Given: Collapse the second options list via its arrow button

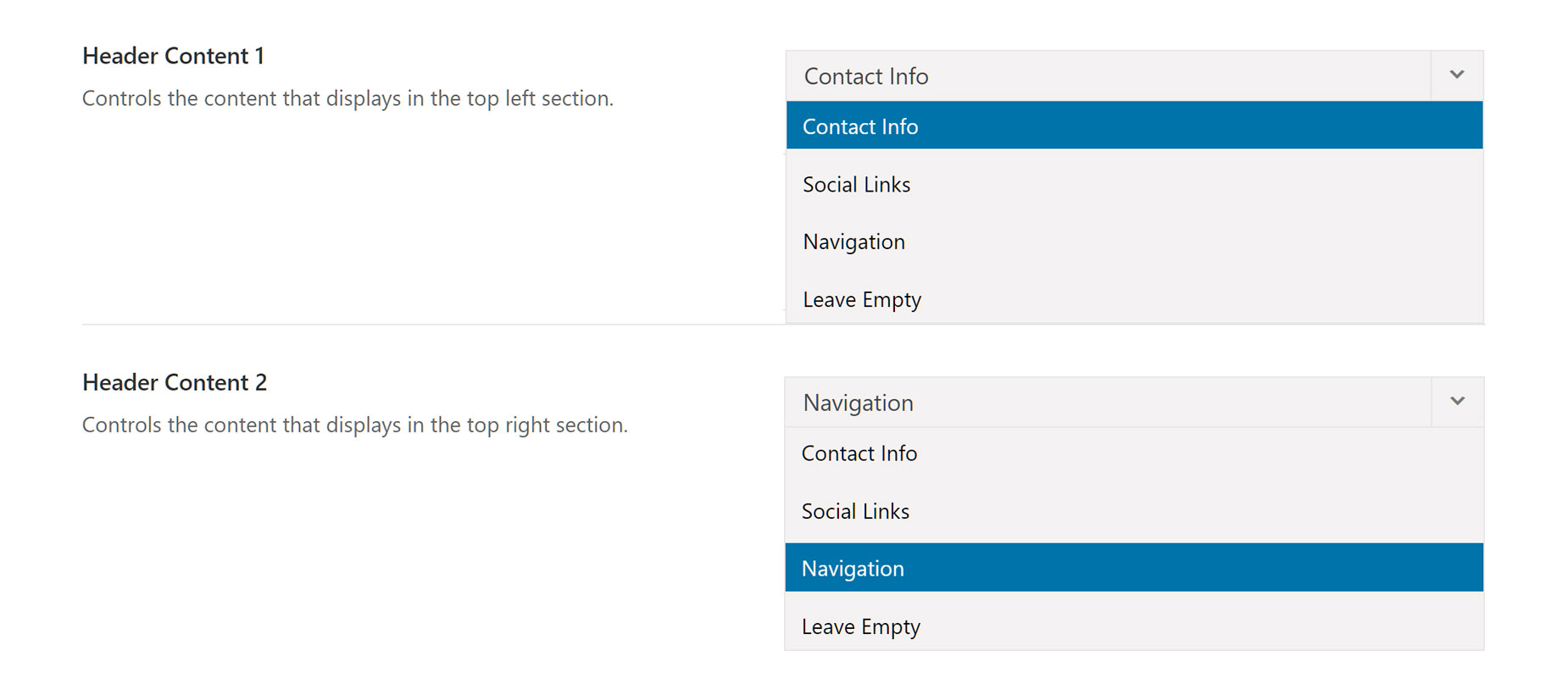Looking at the screenshot, I should click(1457, 402).
